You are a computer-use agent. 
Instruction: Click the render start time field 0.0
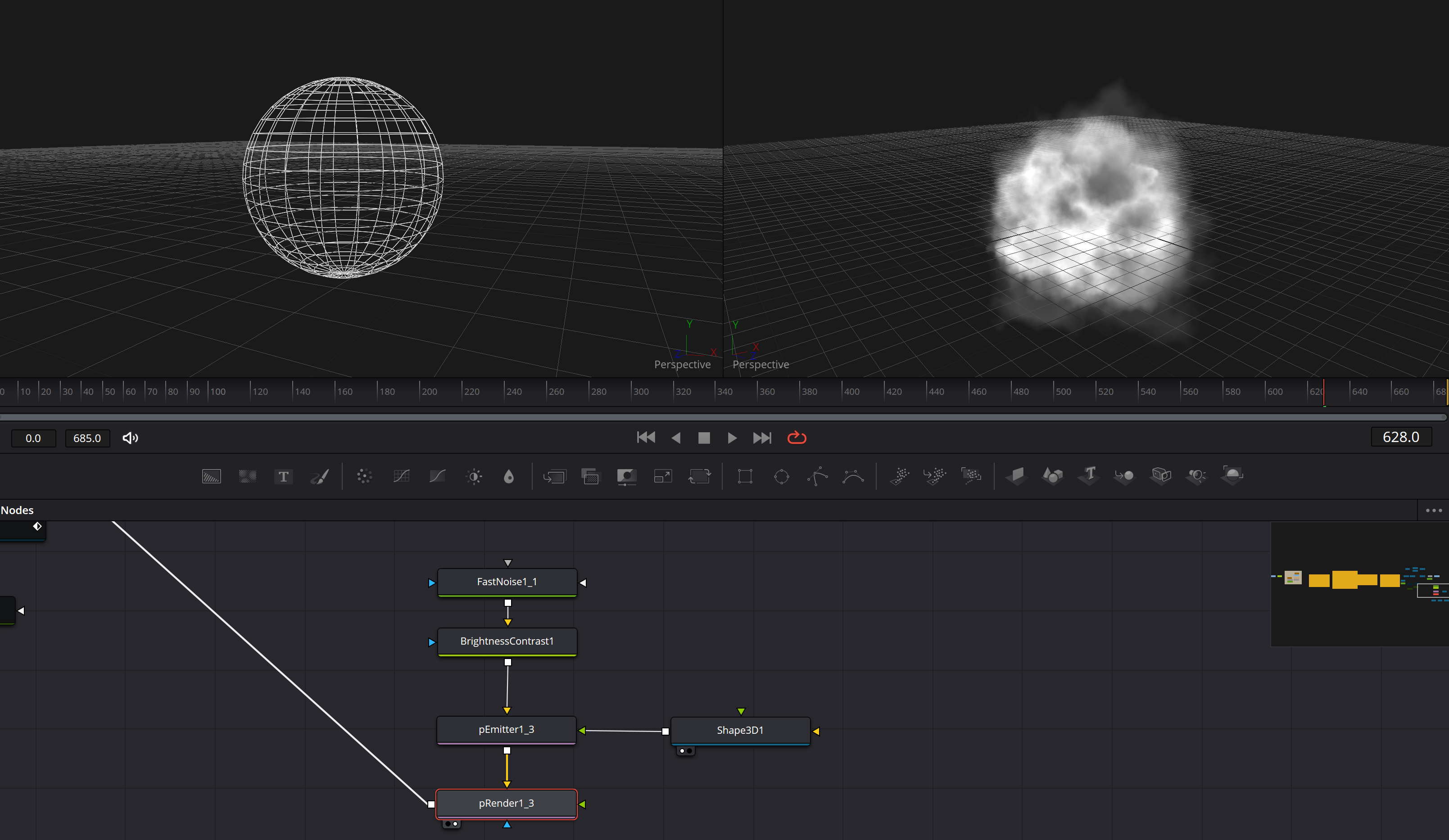33,438
